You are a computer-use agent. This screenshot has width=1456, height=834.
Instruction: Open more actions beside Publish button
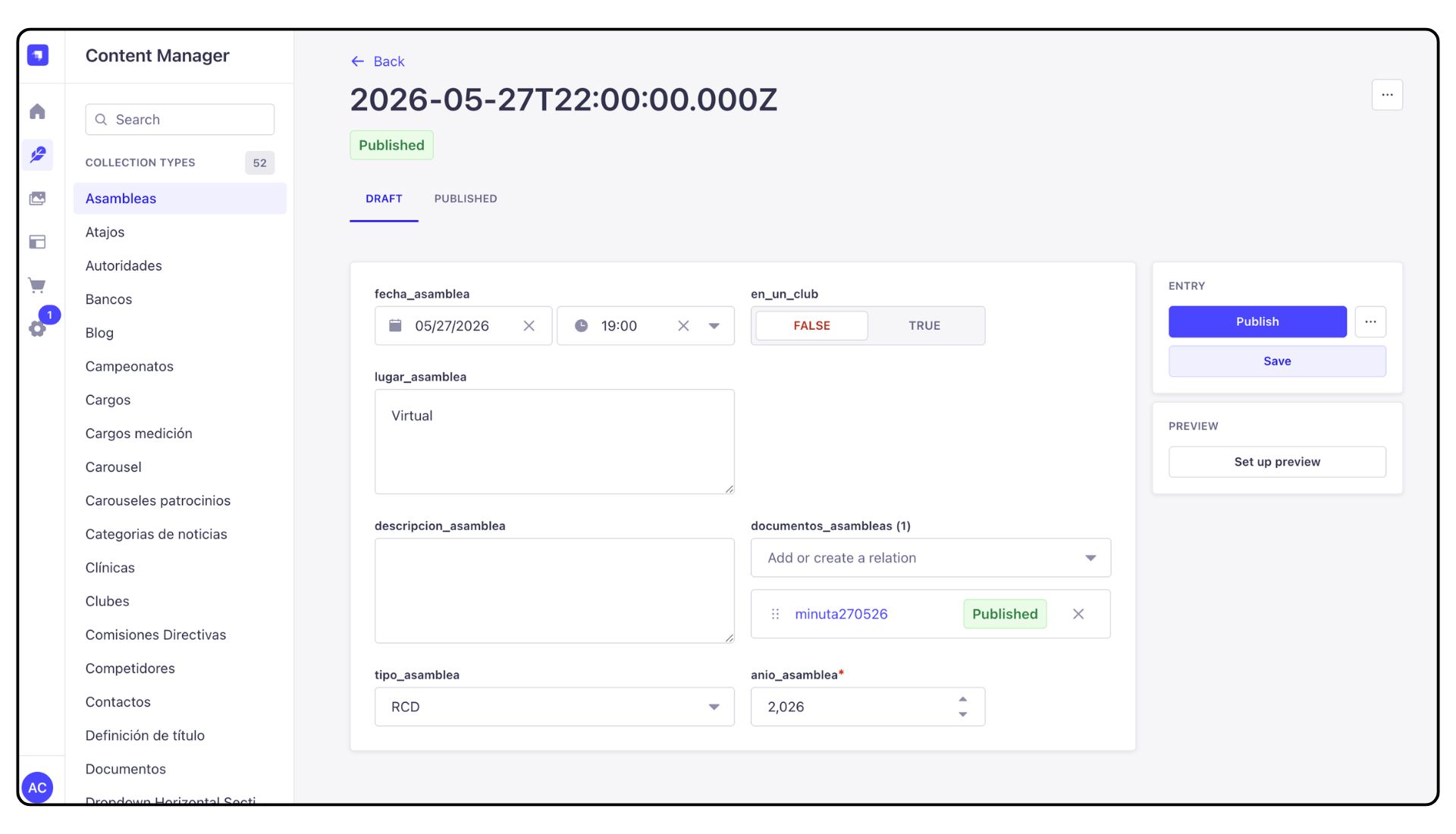pos(1370,321)
